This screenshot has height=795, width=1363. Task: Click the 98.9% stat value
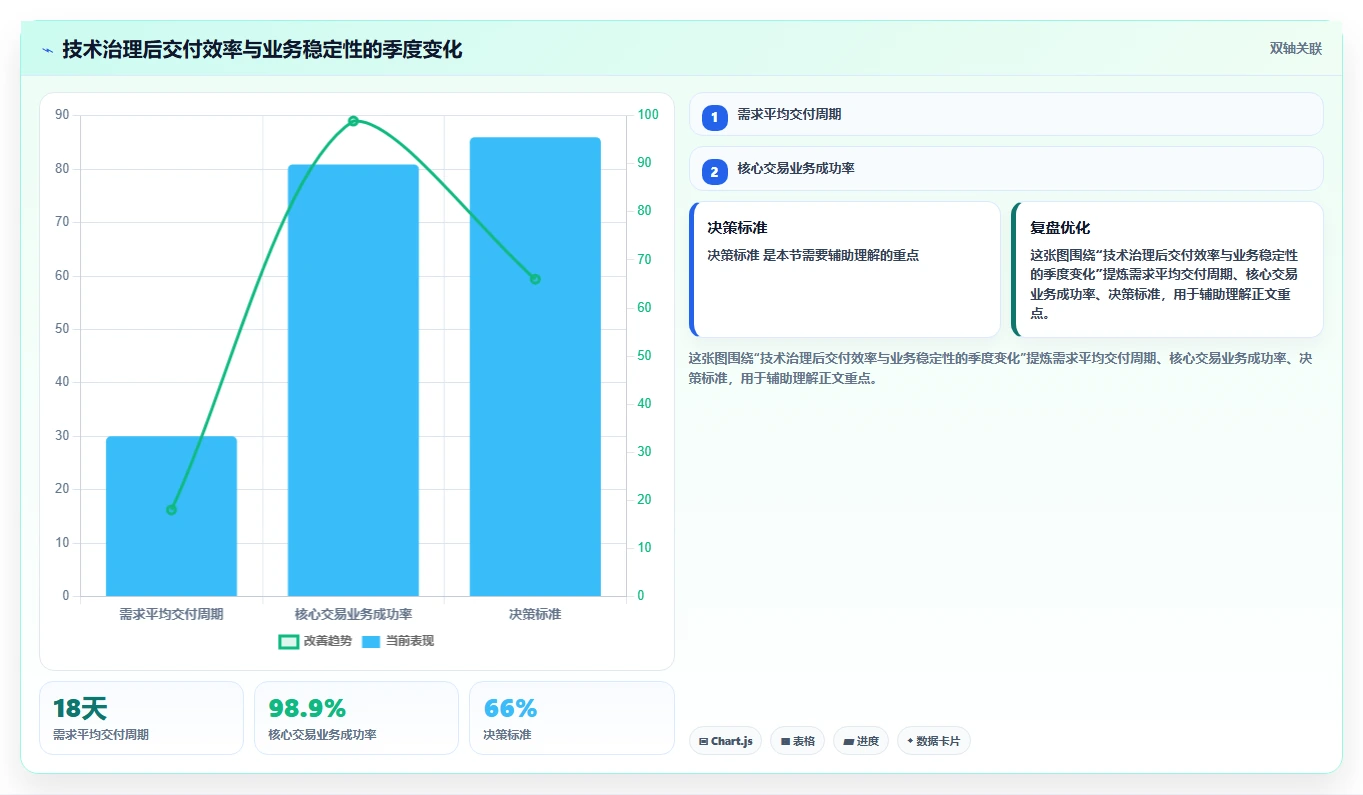pos(307,709)
